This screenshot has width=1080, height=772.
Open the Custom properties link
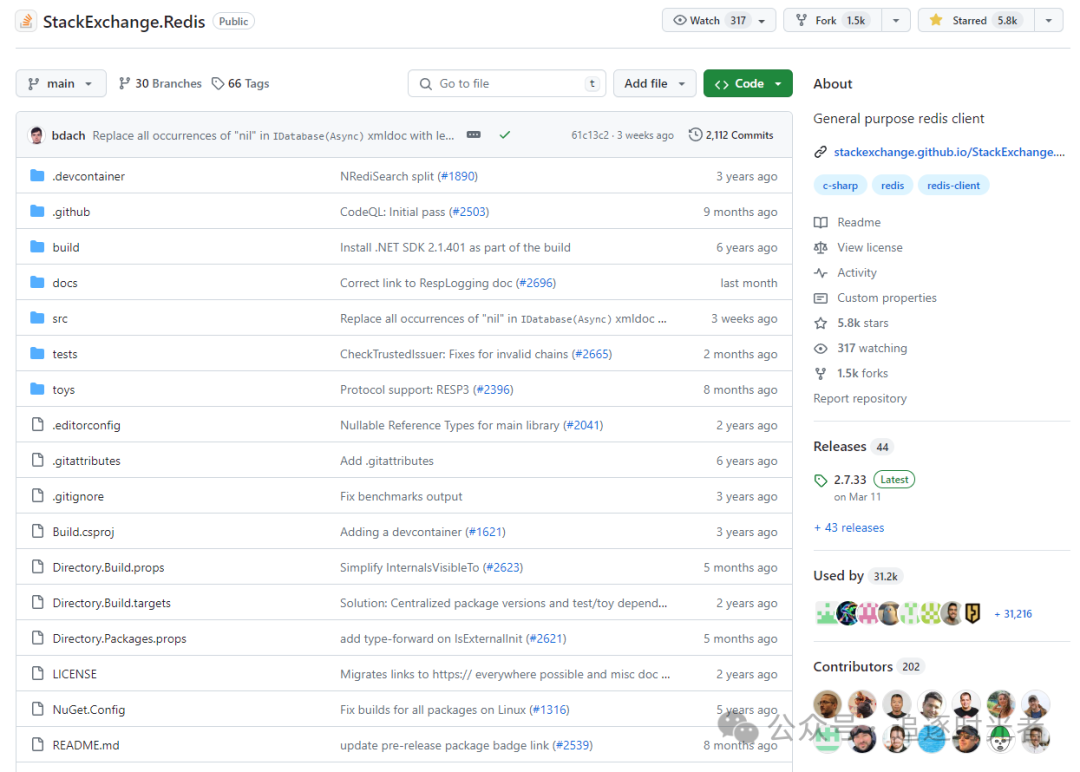pyautogui.click(x=875, y=298)
